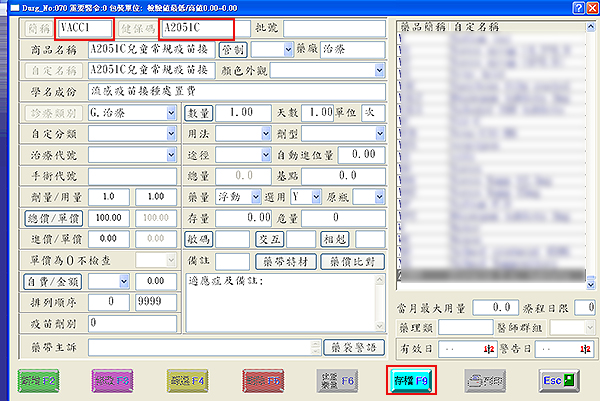Click the F6 button in bottom toolbar

click(x=335, y=381)
